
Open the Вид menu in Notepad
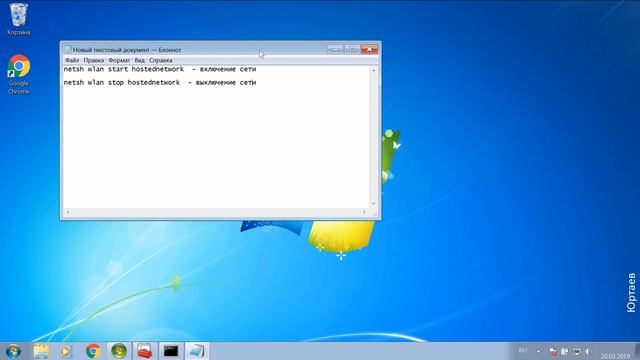(x=139, y=60)
